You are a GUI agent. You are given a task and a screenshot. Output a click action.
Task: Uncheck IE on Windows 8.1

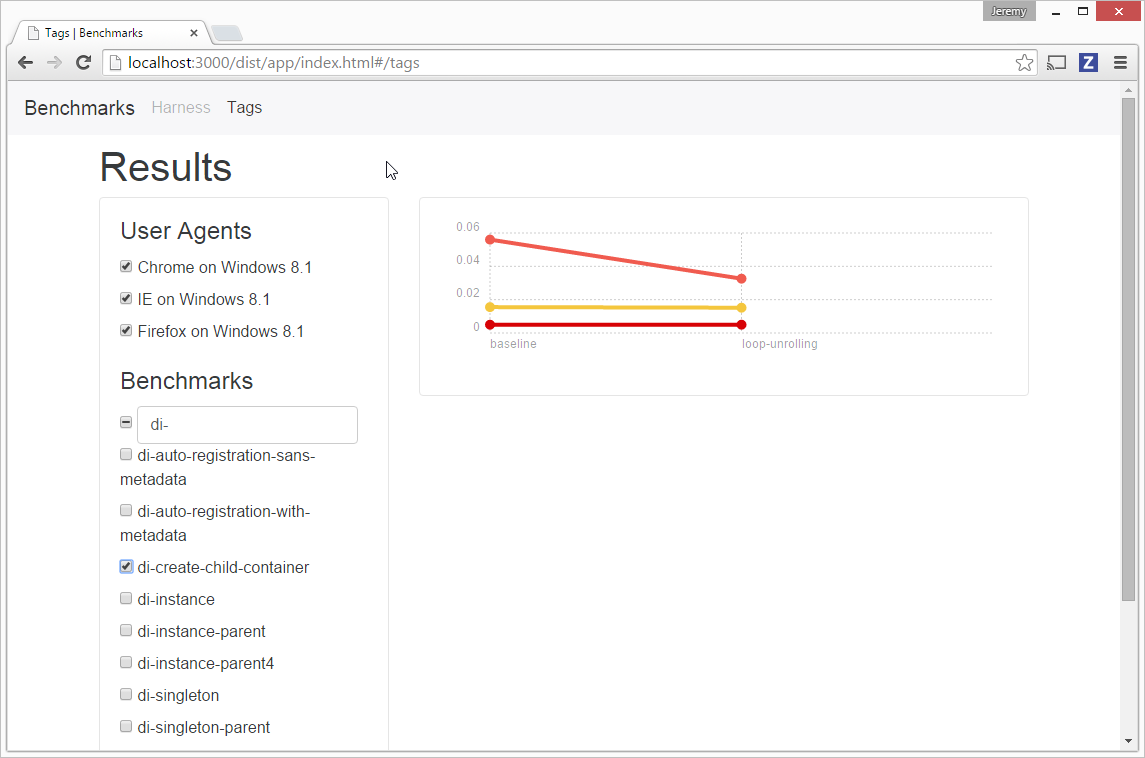pos(126,299)
